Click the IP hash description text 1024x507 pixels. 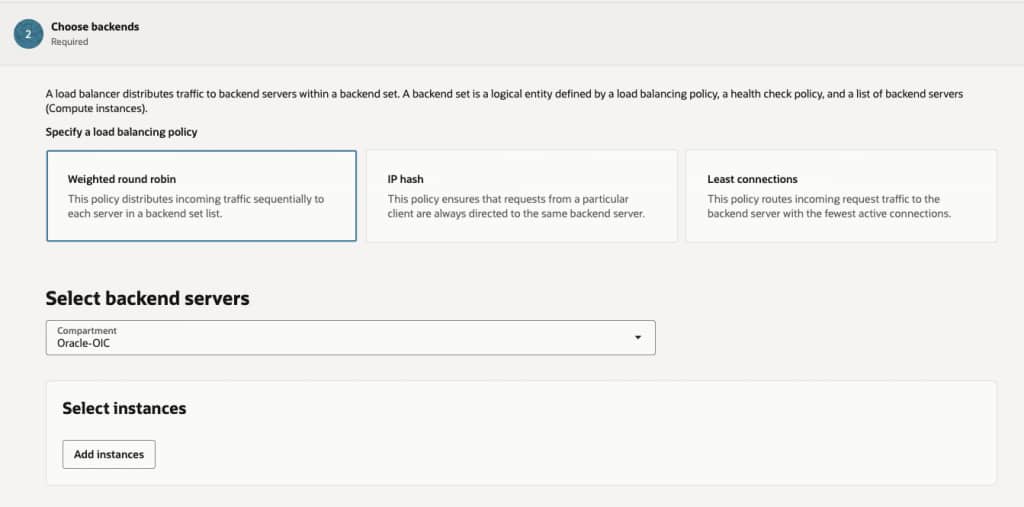516,206
